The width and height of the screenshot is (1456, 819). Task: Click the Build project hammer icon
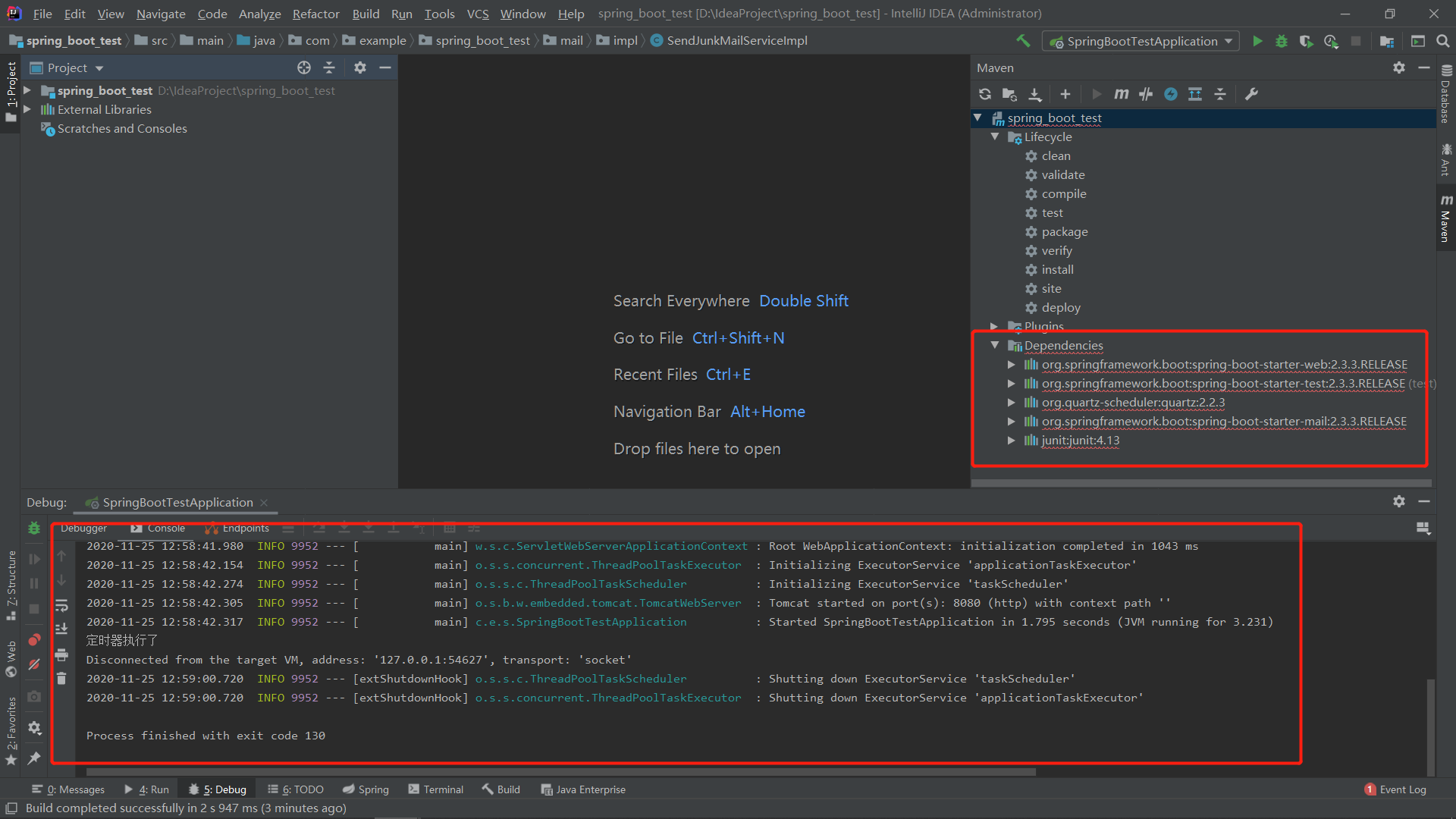(1023, 41)
